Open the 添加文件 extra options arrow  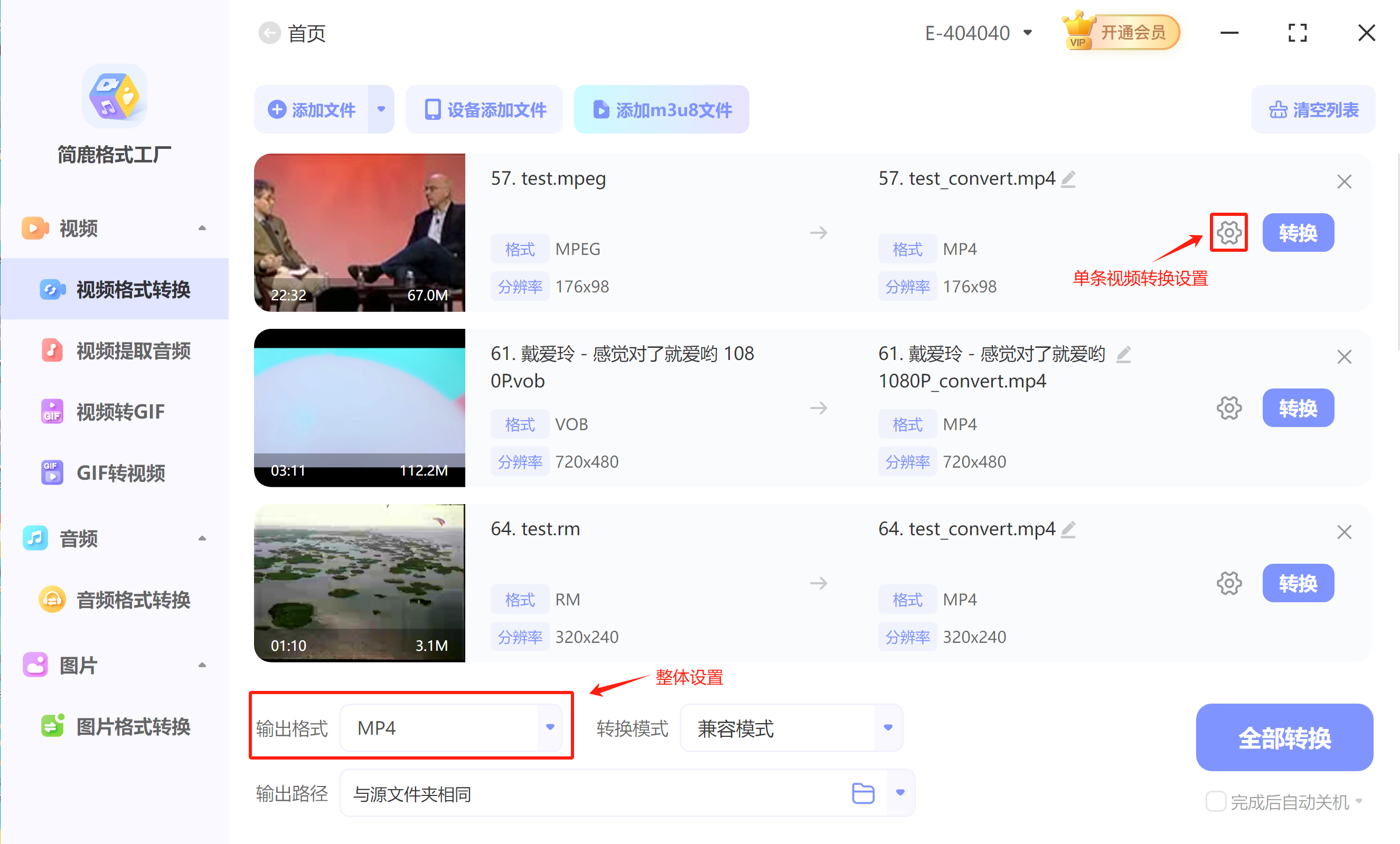tap(381, 109)
